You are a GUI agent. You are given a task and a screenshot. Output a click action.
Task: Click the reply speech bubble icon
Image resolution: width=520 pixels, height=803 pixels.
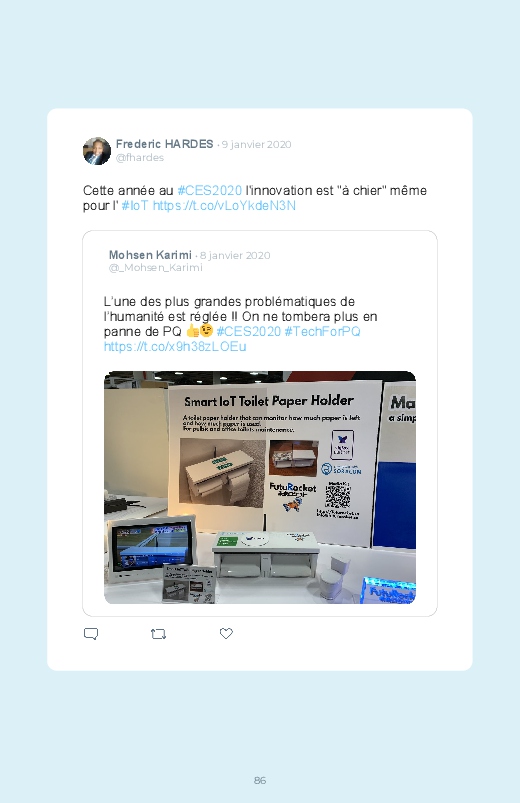coord(91,634)
